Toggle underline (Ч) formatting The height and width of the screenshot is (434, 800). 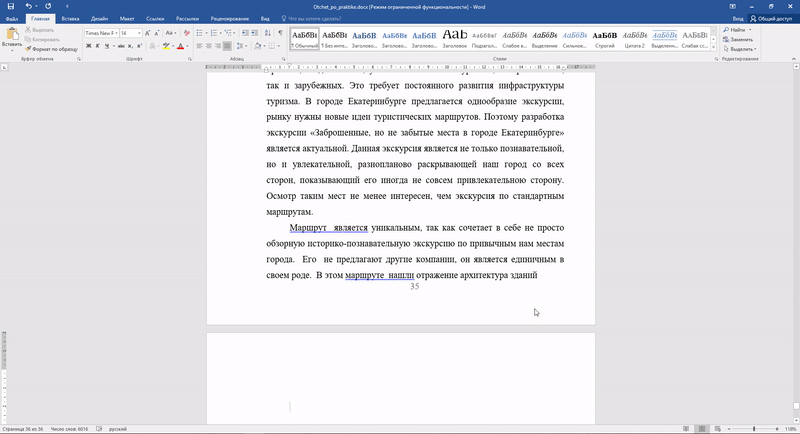(107, 46)
